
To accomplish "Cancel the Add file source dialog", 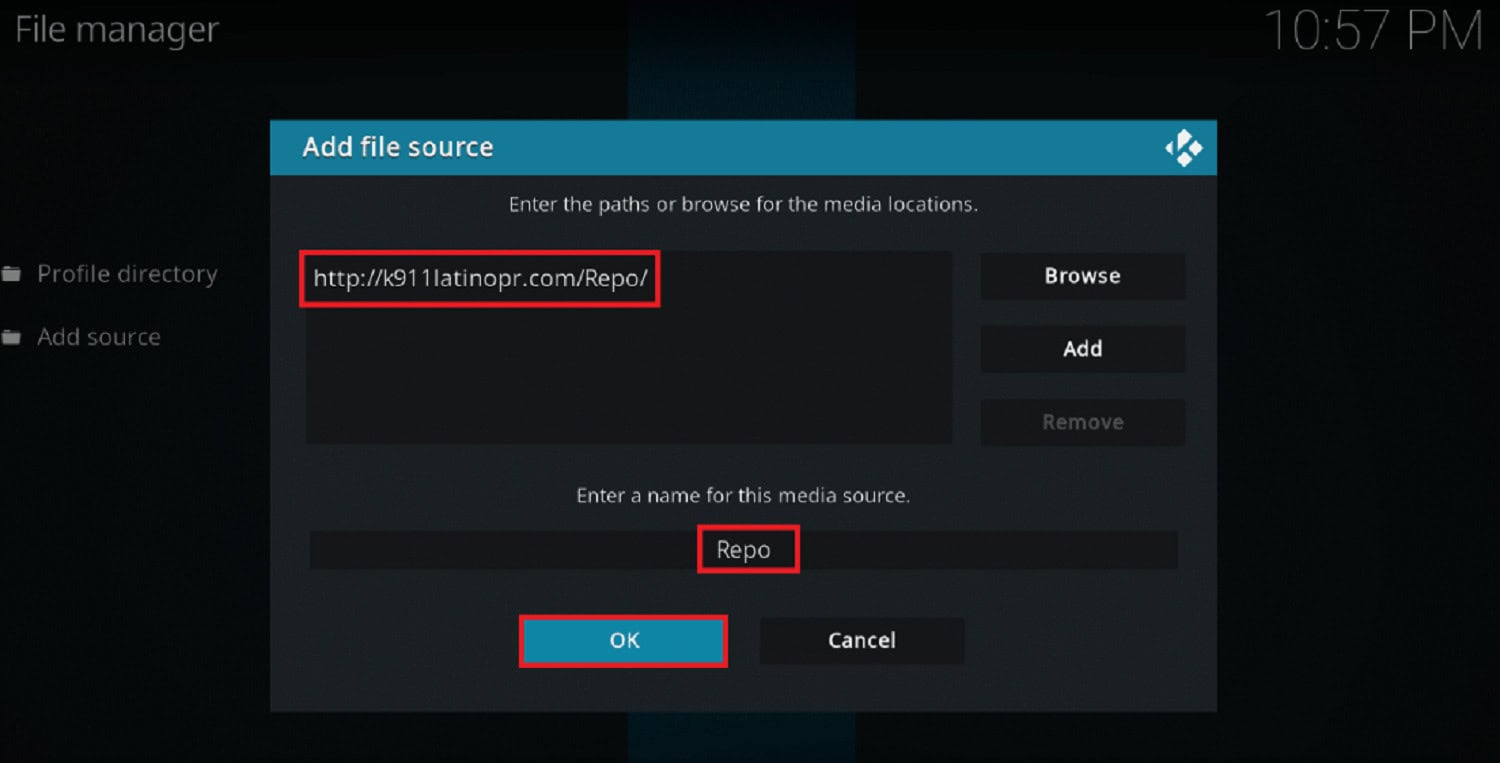I will pyautogui.click(x=862, y=641).
